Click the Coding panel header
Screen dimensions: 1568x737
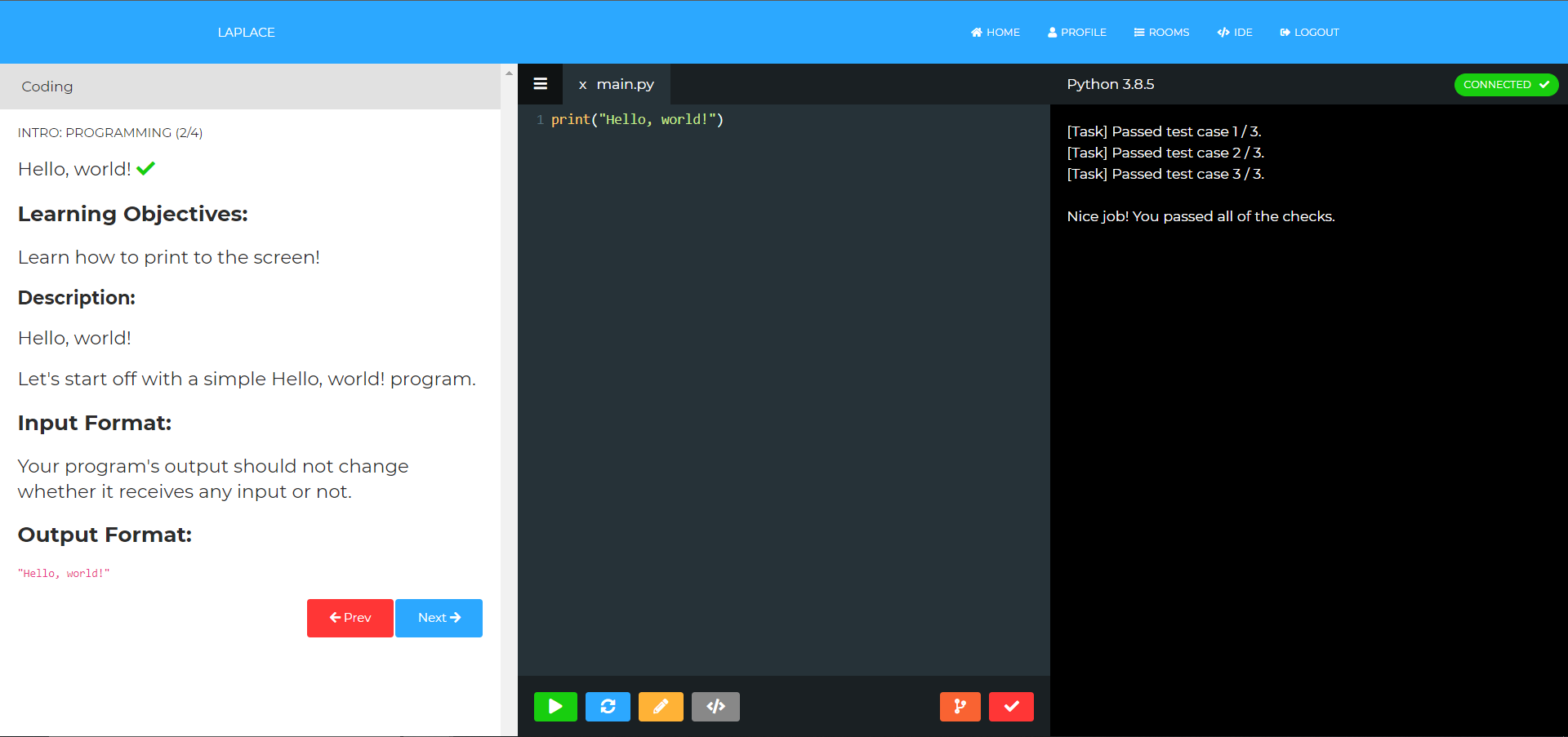250,87
